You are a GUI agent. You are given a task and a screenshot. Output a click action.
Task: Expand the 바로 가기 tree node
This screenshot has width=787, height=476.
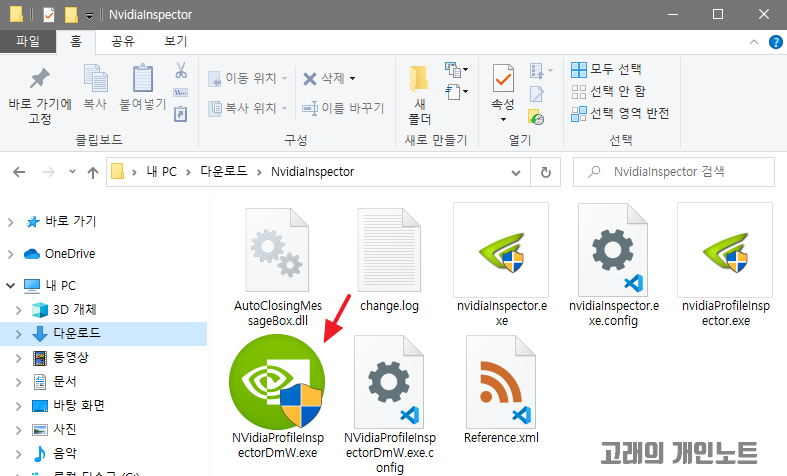click(x=11, y=221)
